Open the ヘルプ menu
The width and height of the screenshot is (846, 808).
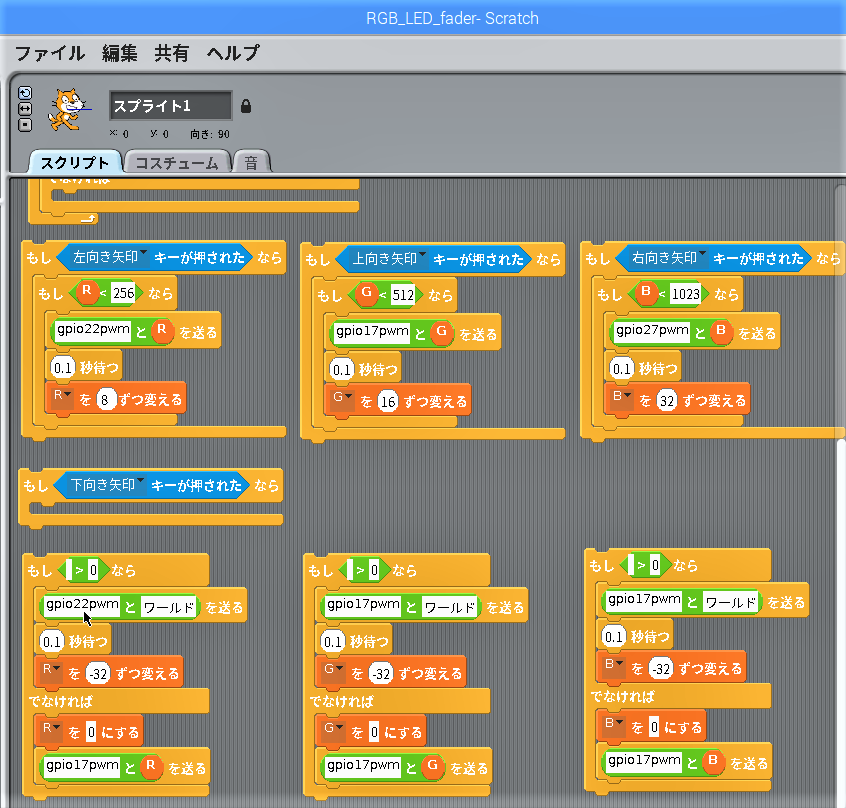coord(233,53)
